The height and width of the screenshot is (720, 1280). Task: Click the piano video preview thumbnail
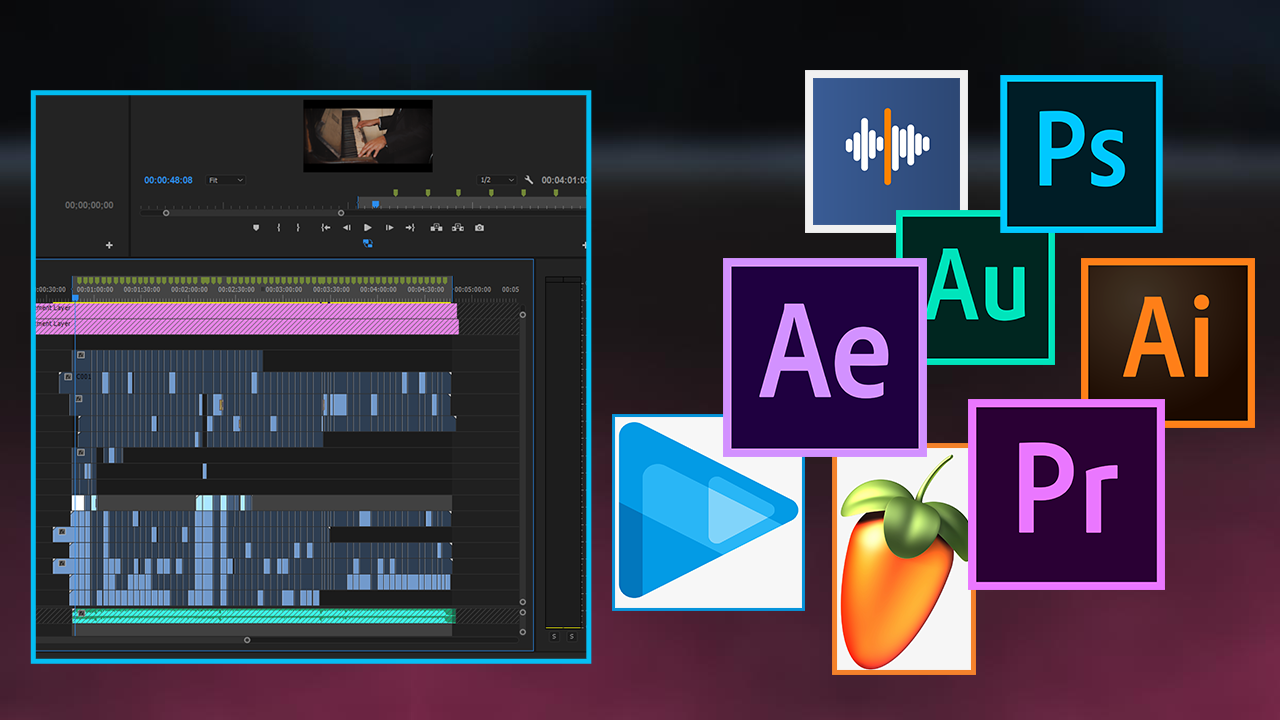[368, 135]
